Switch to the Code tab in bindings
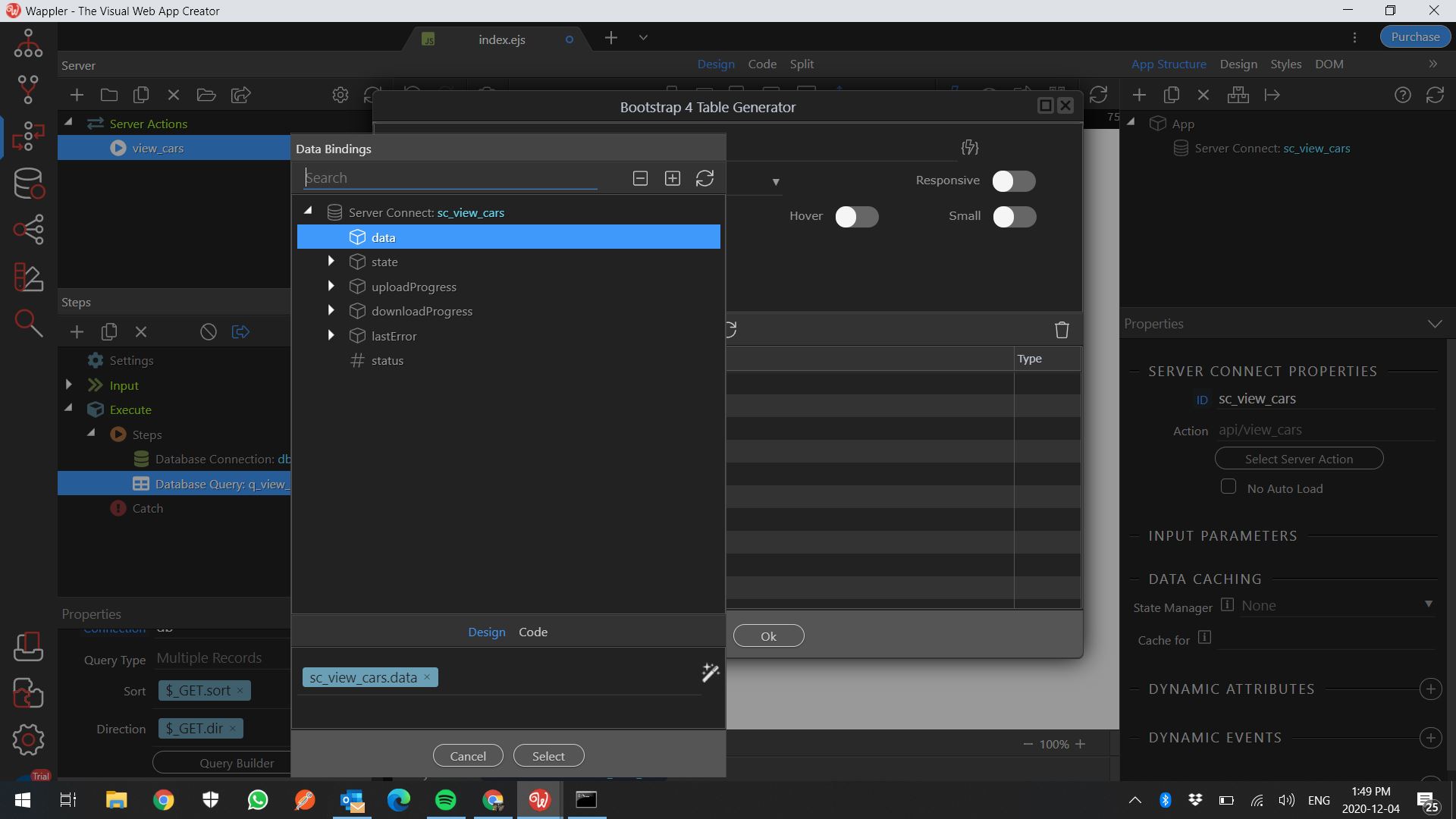This screenshot has height=819, width=1456. [x=532, y=632]
